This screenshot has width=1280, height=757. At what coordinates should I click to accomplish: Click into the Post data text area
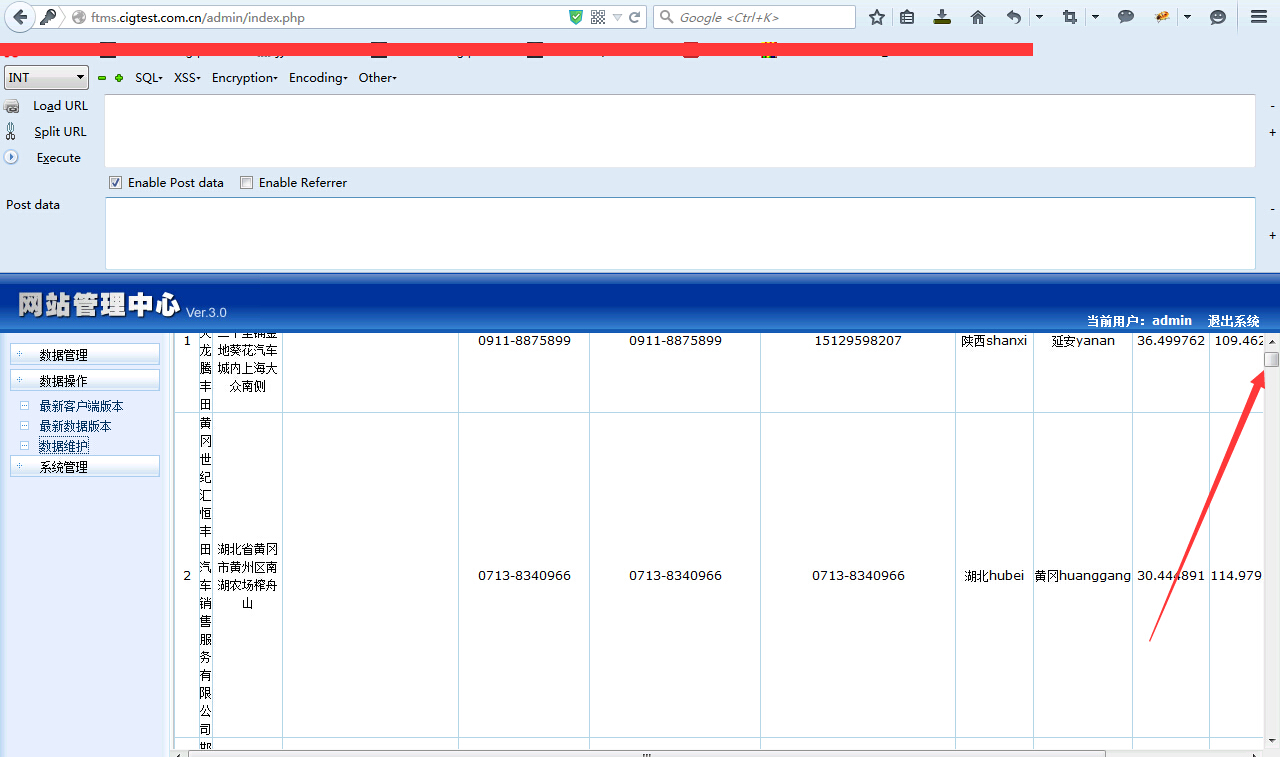coord(680,233)
